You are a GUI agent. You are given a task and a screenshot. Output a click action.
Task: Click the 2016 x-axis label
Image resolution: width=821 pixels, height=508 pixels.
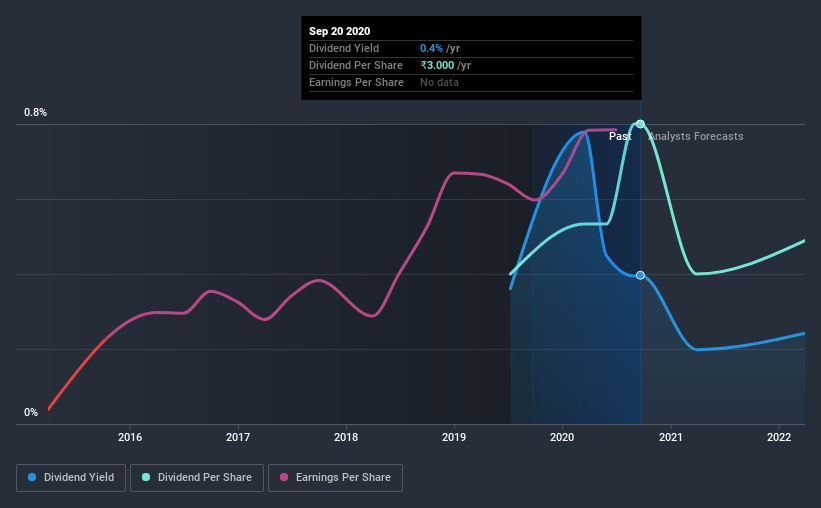130,437
